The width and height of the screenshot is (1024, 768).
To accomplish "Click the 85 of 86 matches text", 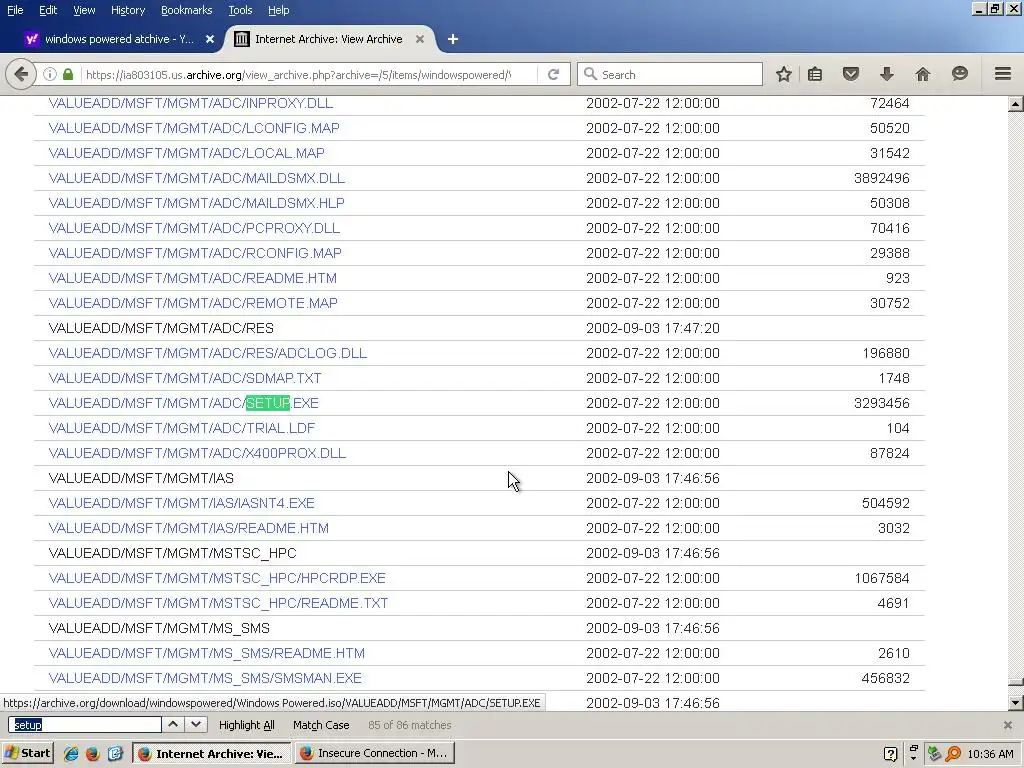I will tap(409, 725).
